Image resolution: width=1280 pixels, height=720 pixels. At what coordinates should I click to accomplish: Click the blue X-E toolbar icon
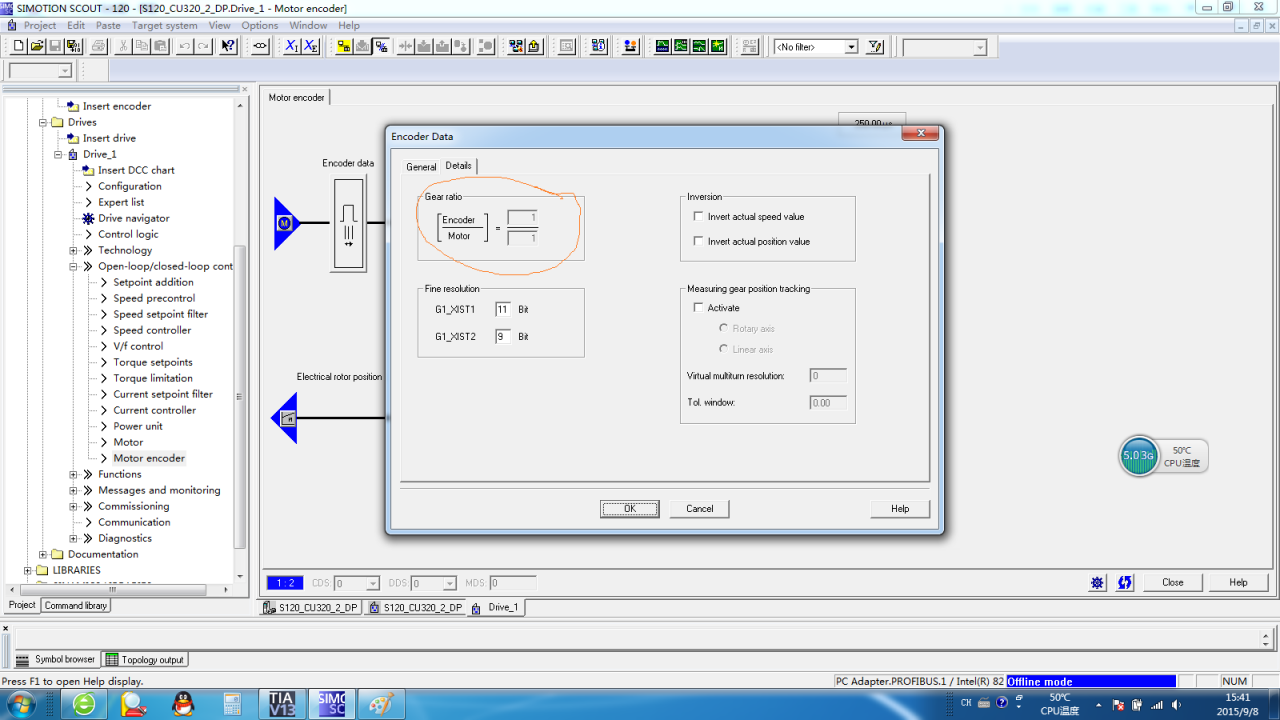click(x=310, y=46)
